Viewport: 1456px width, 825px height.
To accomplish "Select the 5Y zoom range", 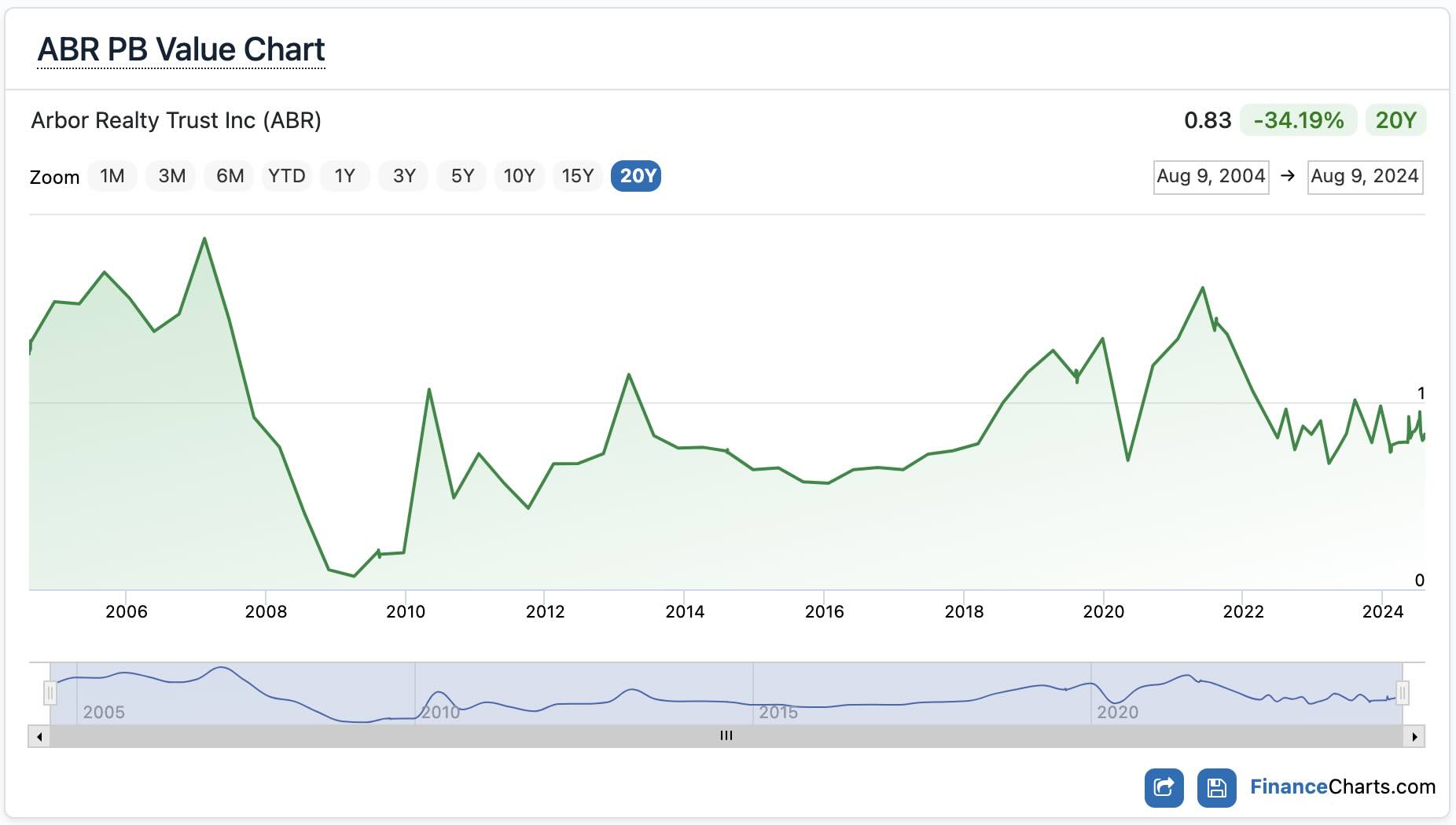I will click(462, 176).
